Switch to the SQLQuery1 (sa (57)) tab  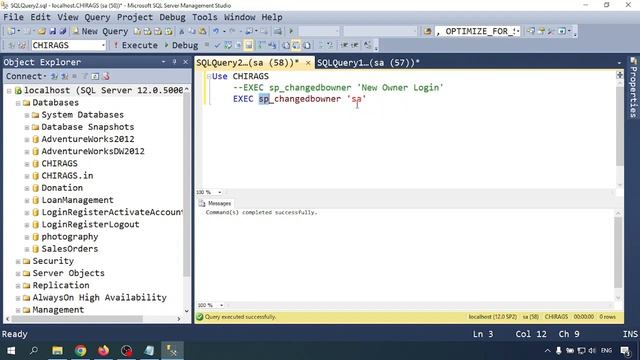coord(368,62)
